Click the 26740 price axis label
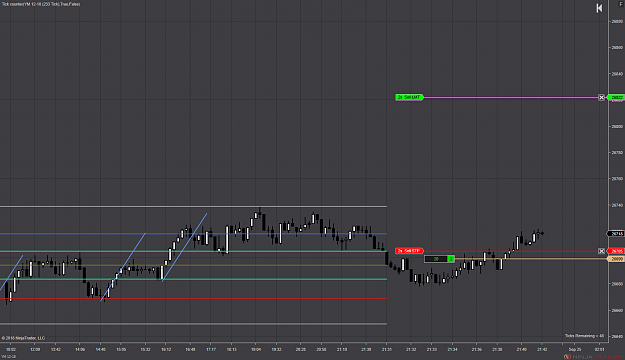Viewport: 625px width, 360px height. tap(617, 205)
